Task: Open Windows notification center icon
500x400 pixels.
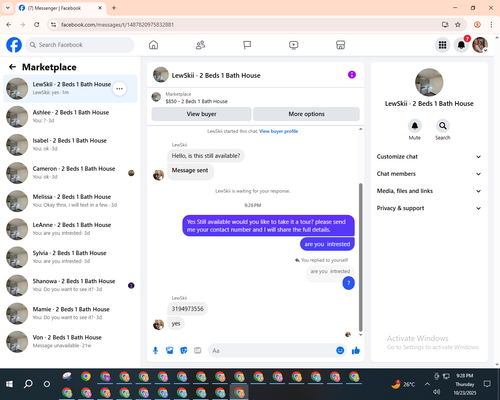Action: click(x=487, y=384)
